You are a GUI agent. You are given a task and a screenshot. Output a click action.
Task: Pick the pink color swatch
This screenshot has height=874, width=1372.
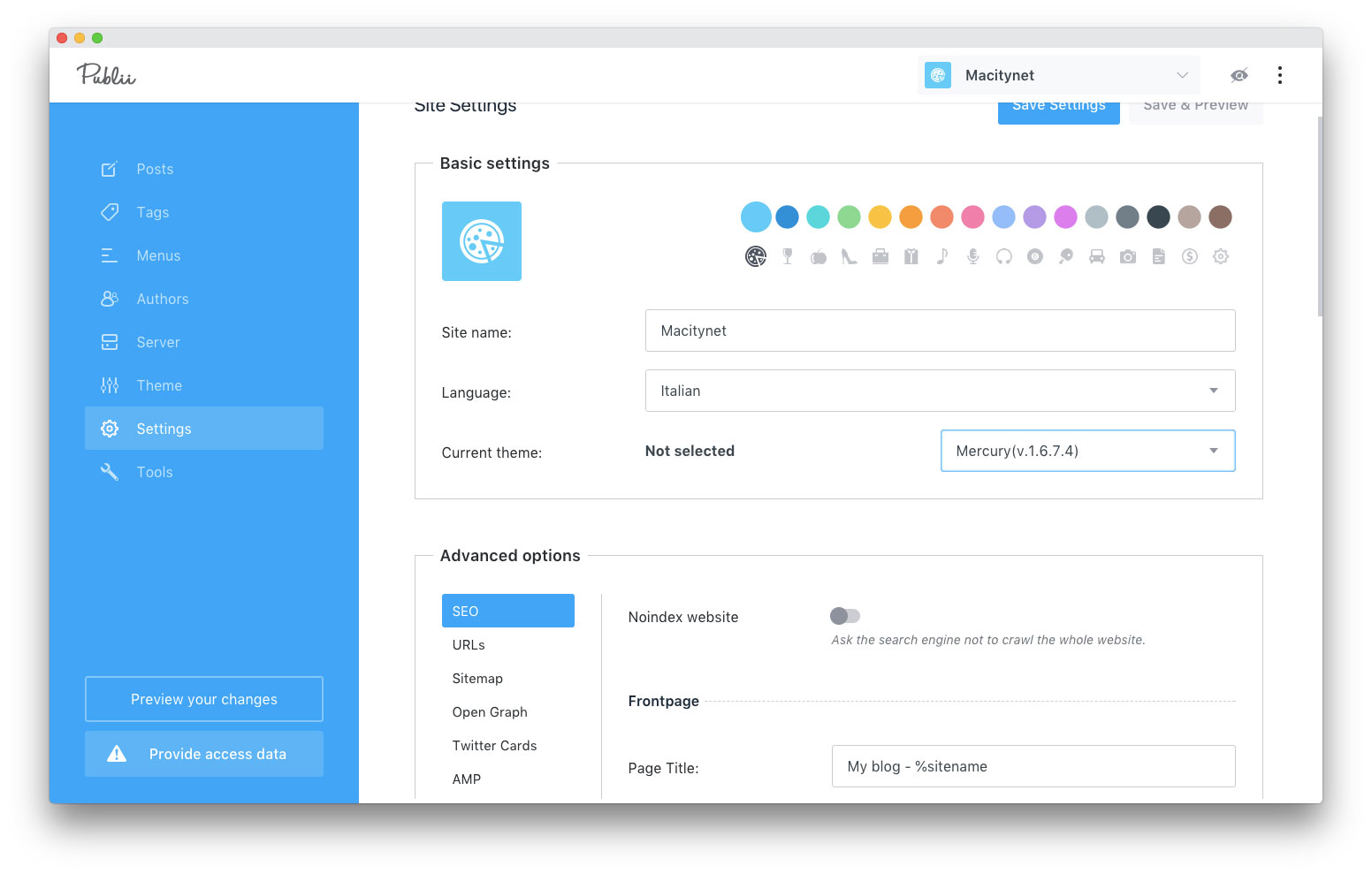tap(973, 217)
